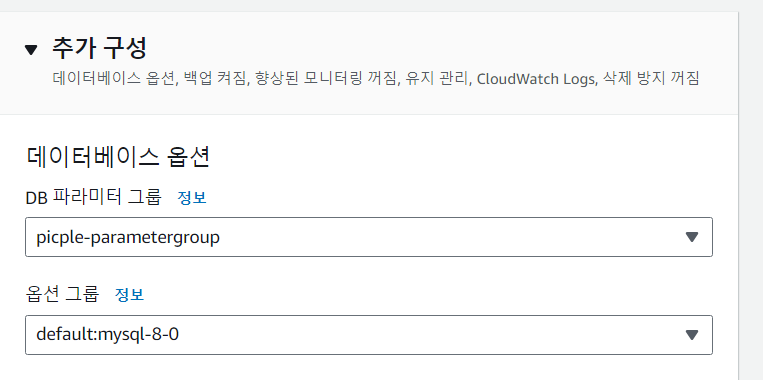Viewport: 763px width, 380px height.
Task: Open 정보 link beside 옵션 그룹
Action: click(x=129, y=294)
